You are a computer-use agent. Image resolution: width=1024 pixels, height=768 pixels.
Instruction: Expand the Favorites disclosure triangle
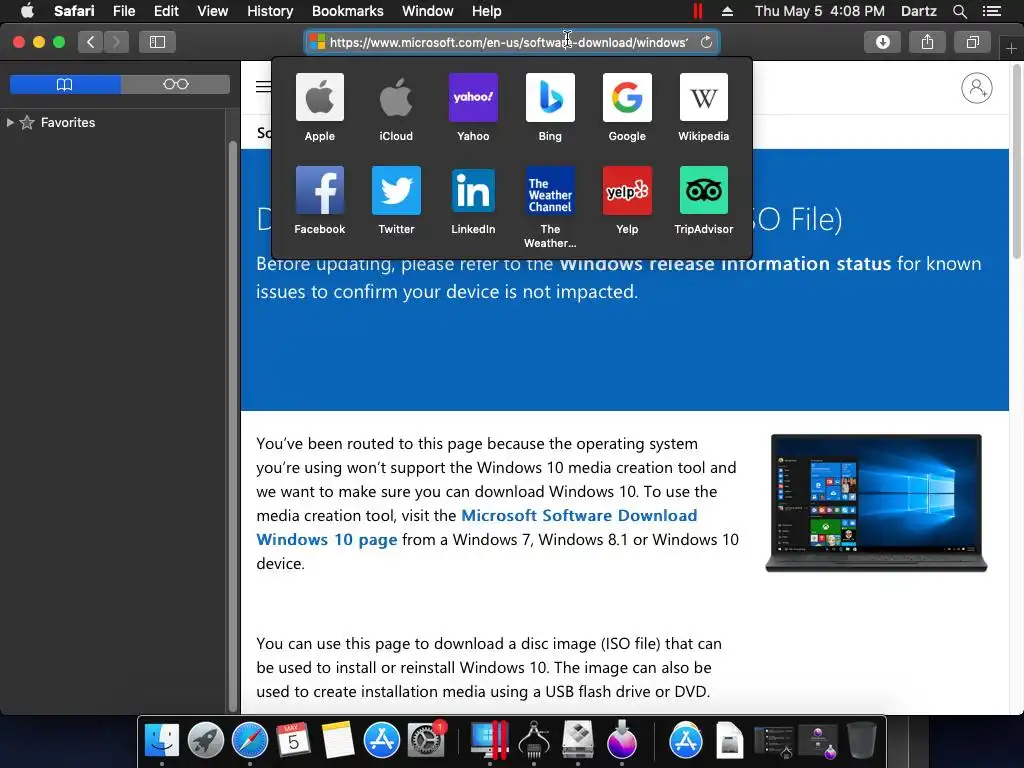(10, 122)
